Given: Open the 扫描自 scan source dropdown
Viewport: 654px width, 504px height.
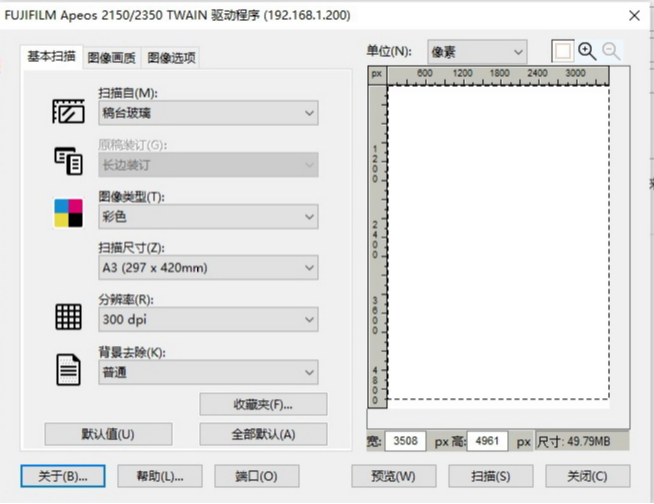Looking at the screenshot, I should coord(208,113).
